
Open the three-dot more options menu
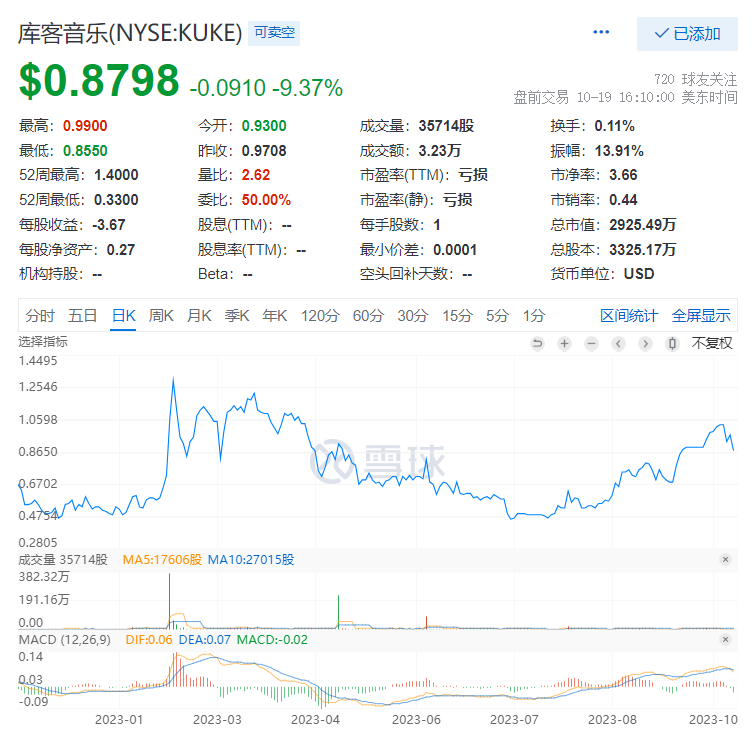(x=601, y=32)
